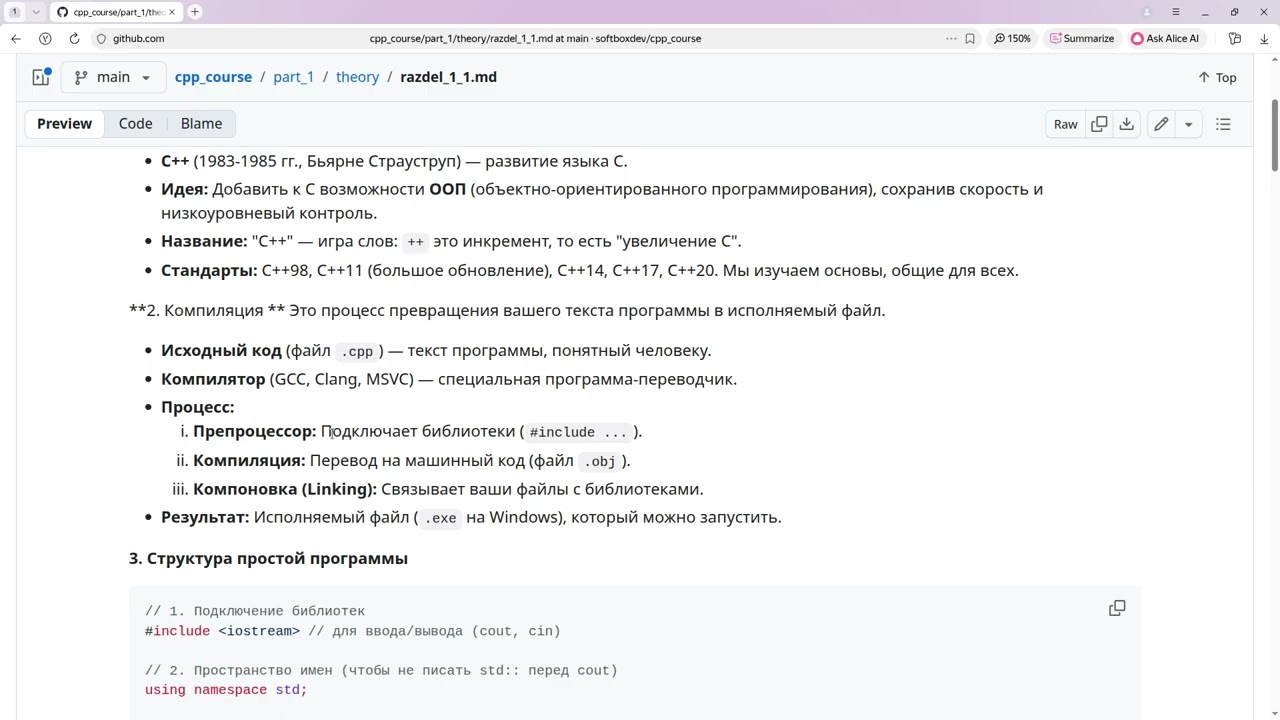The height and width of the screenshot is (720, 1280).
Task: Open the Raw file view
Action: tap(1065, 124)
